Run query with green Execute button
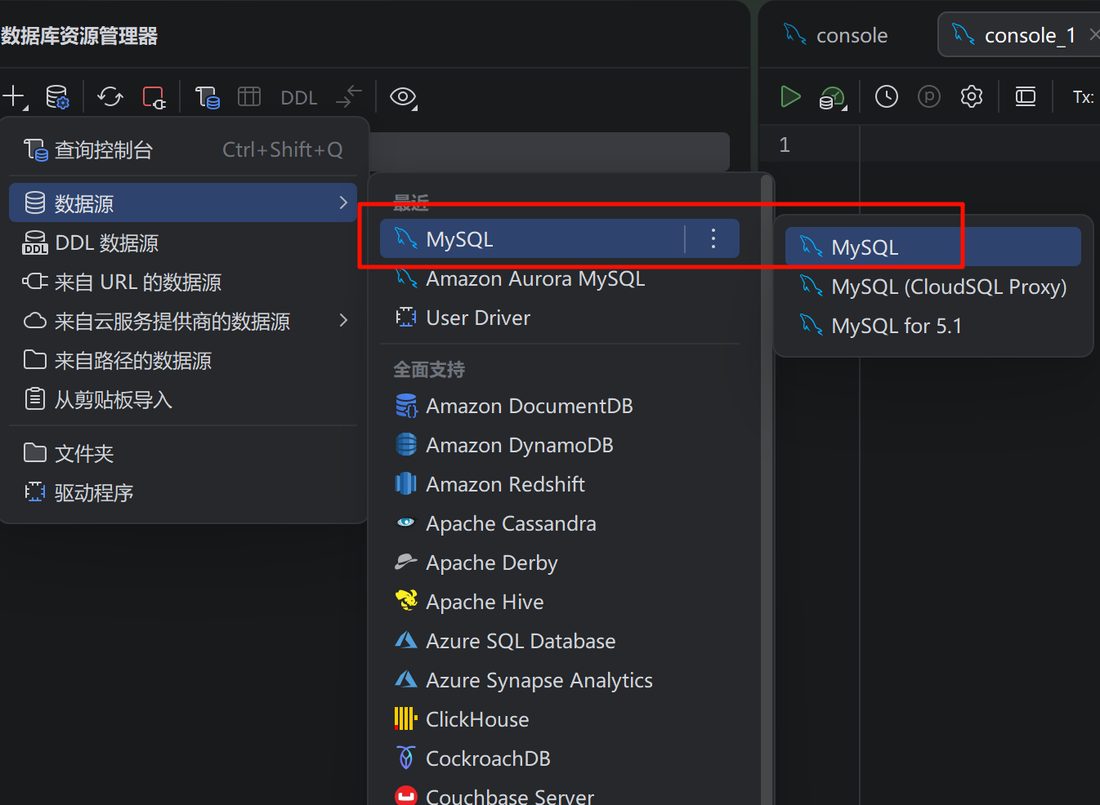 [791, 96]
